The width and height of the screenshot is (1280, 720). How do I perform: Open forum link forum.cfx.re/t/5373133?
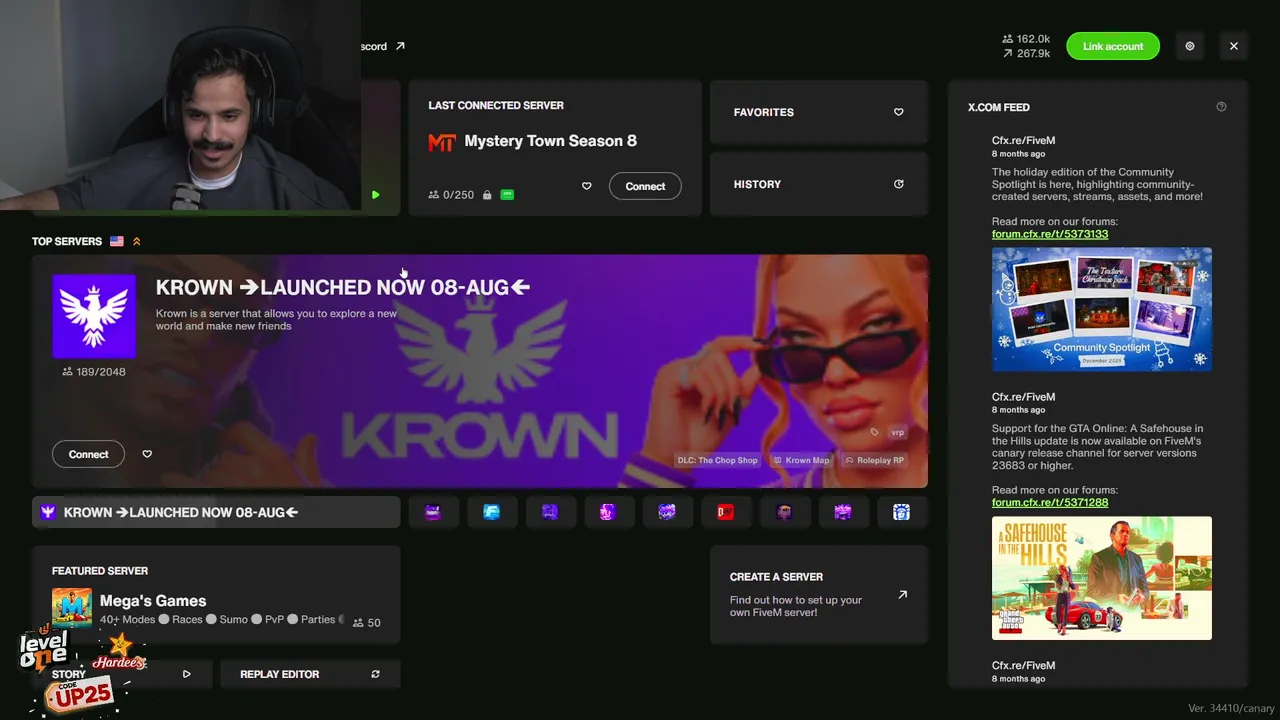[x=1050, y=234]
